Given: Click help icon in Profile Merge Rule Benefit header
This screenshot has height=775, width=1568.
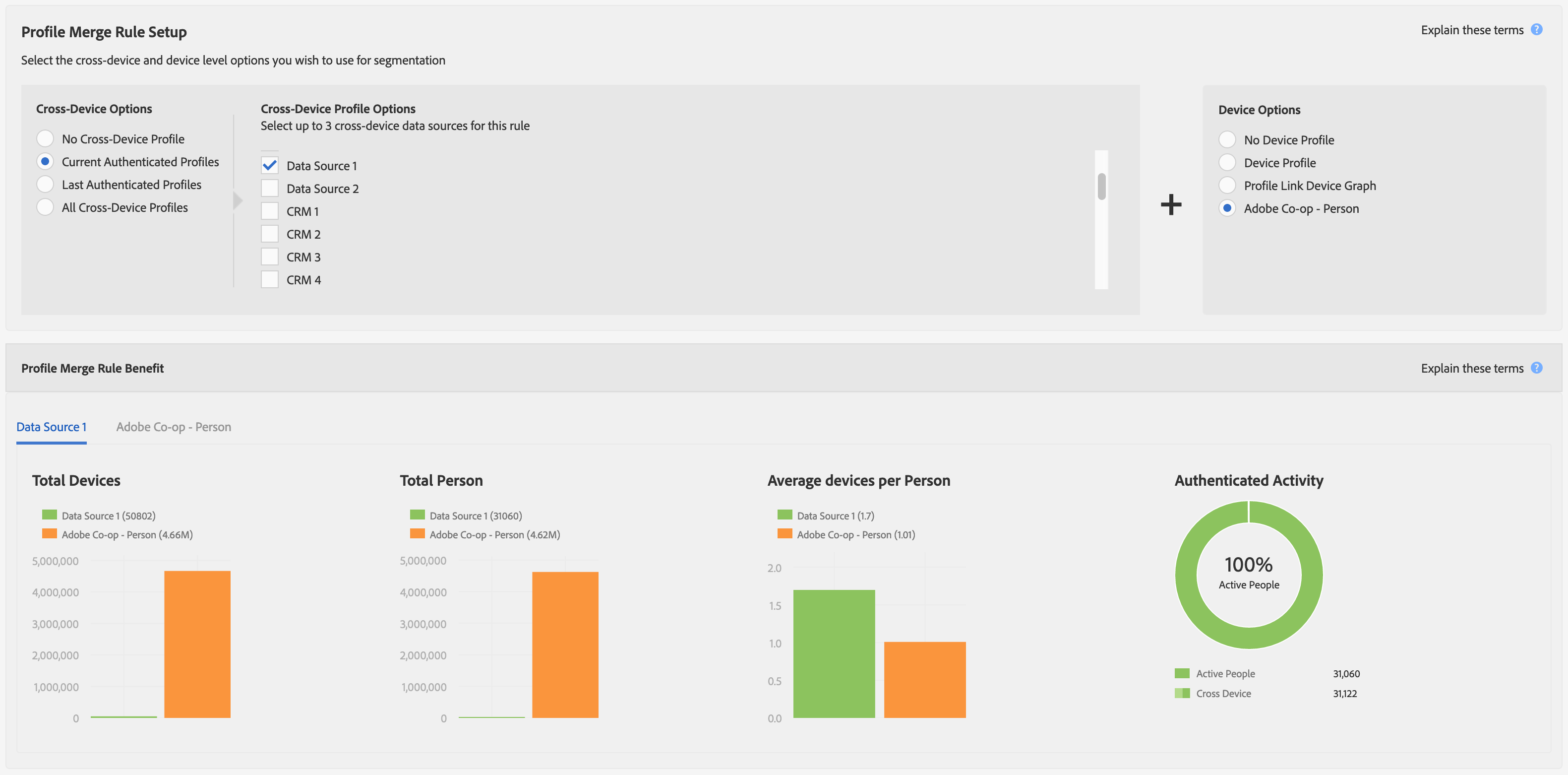Looking at the screenshot, I should point(1536,368).
